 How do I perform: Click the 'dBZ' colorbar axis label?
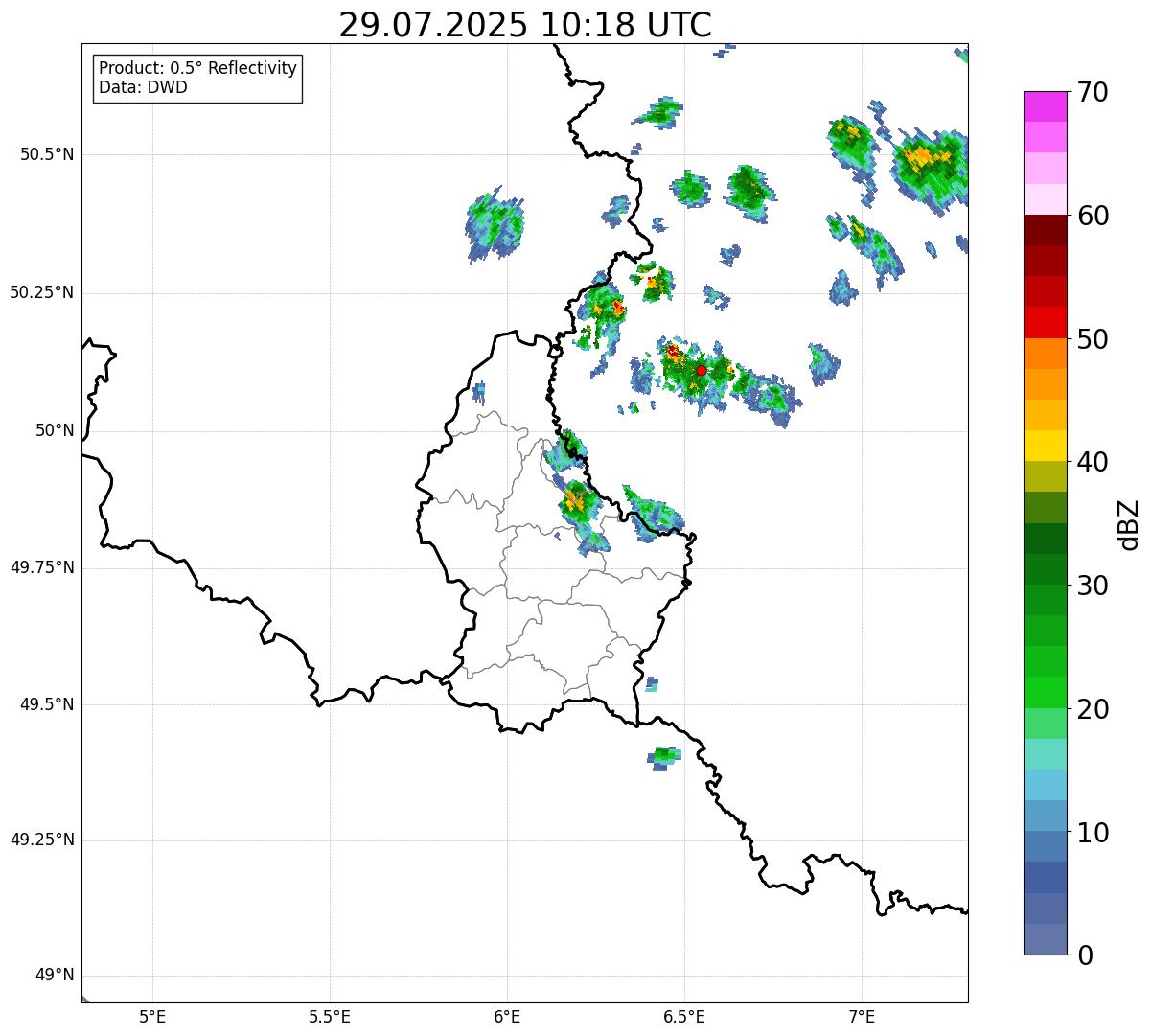coord(1129,524)
